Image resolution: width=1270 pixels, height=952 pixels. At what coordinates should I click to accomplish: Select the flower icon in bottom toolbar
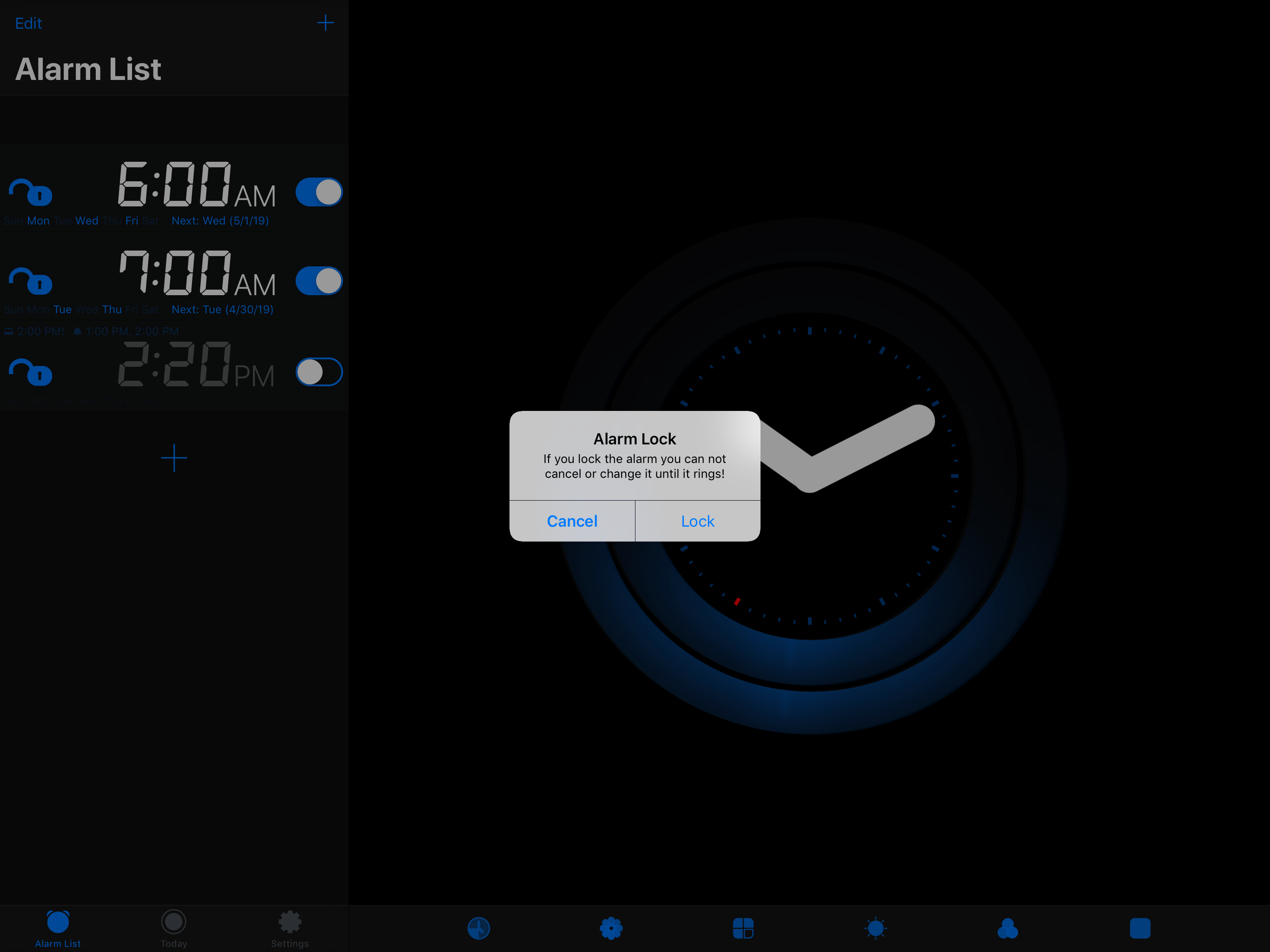(x=611, y=928)
